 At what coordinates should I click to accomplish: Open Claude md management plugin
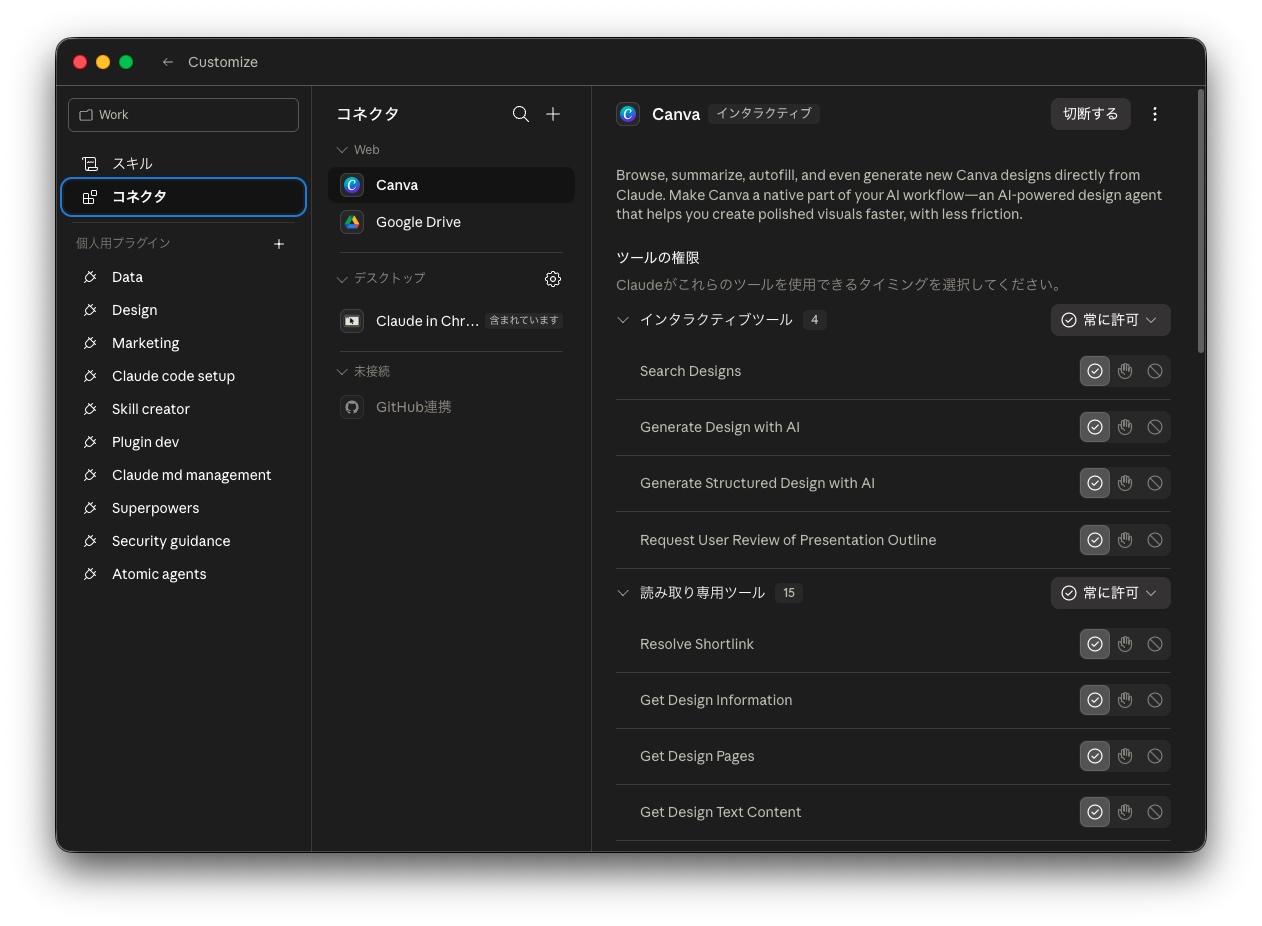pos(184,475)
